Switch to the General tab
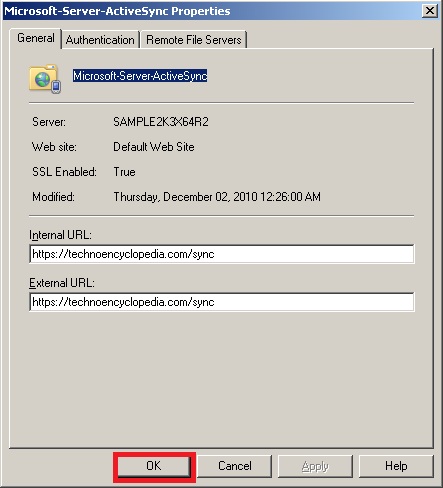The height and width of the screenshot is (488, 443). click(x=36, y=38)
